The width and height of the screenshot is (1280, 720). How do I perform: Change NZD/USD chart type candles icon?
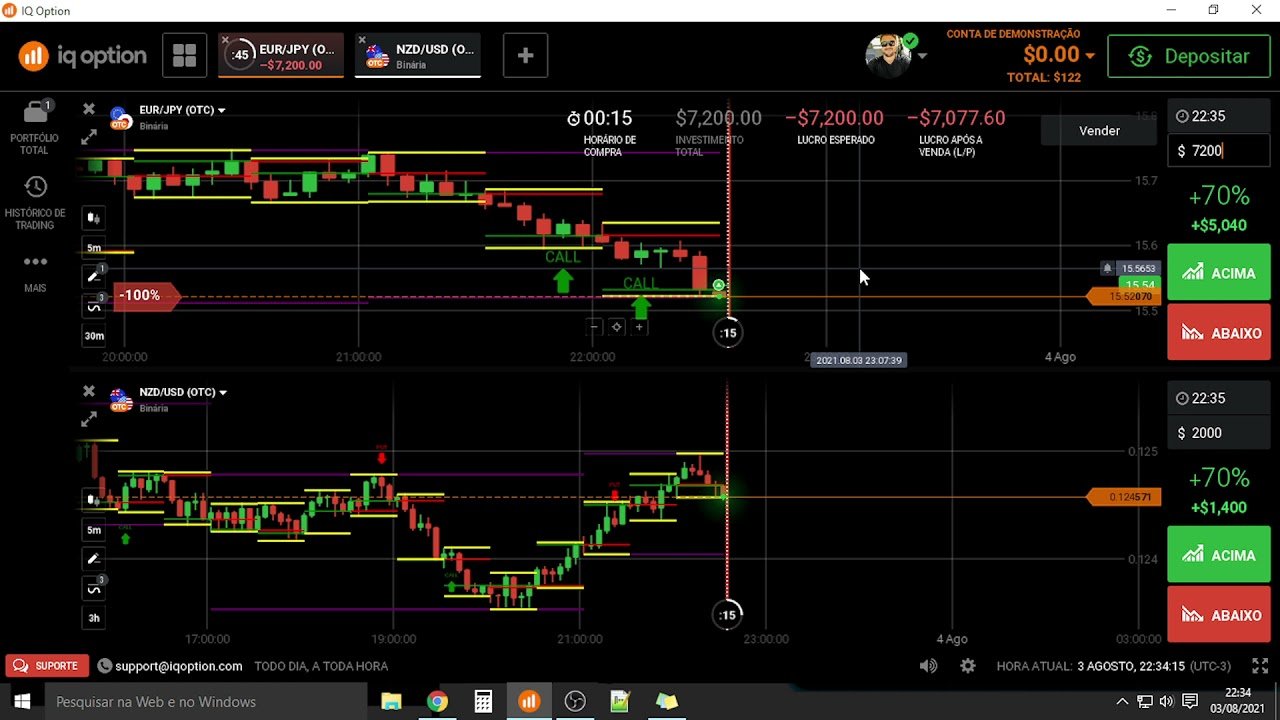pyautogui.click(x=94, y=499)
